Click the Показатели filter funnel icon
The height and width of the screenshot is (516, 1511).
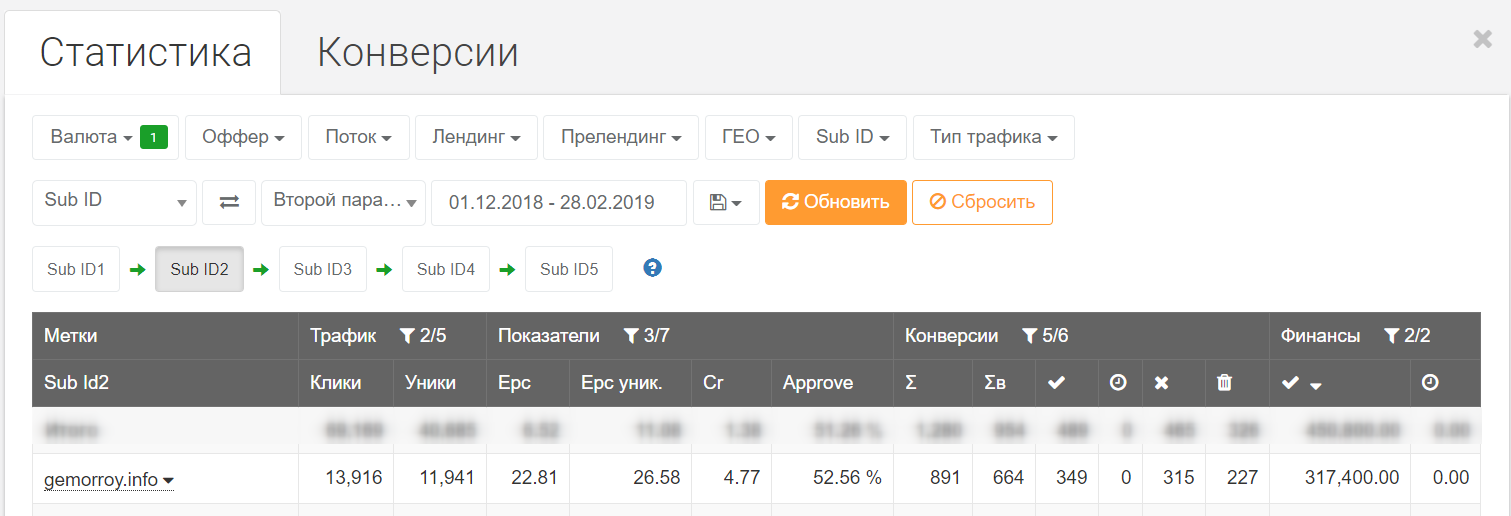pyautogui.click(x=630, y=336)
